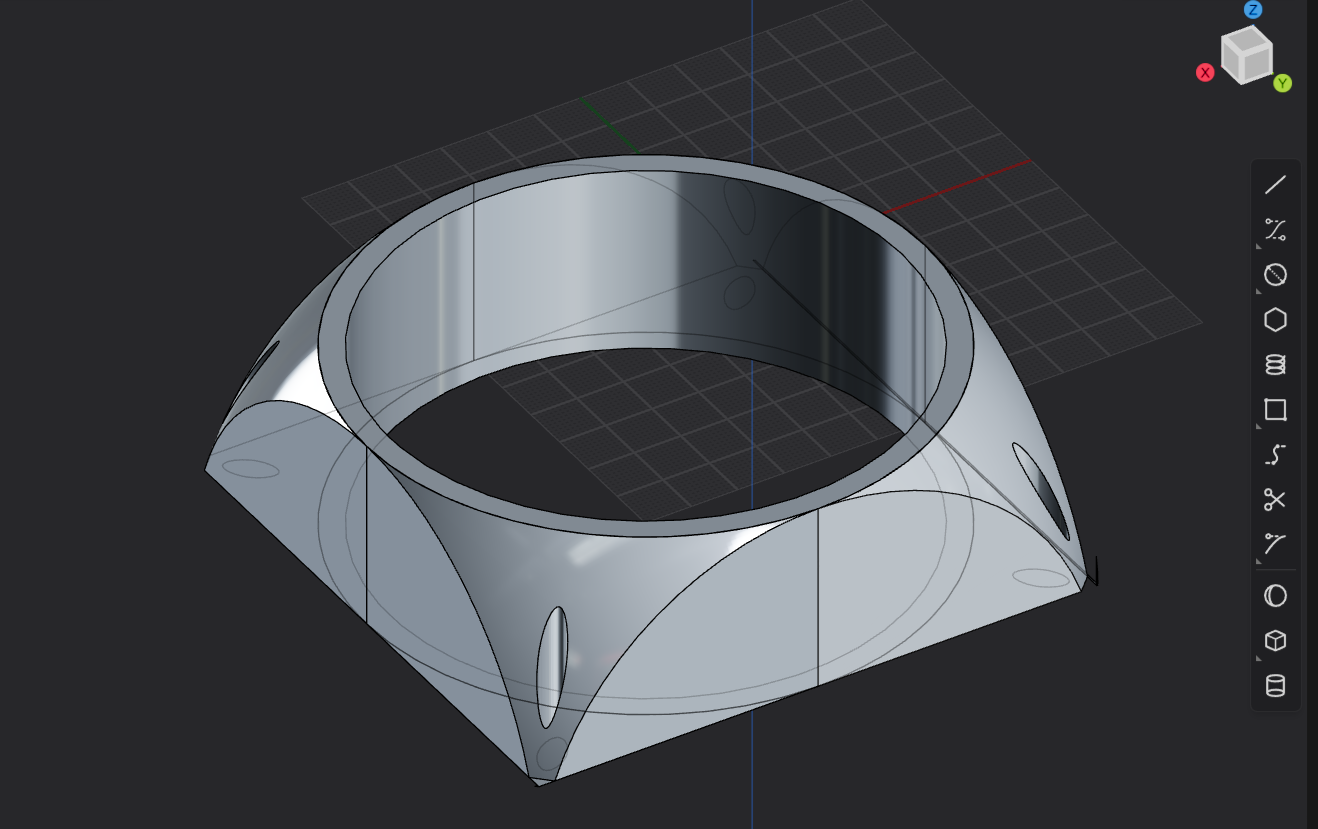This screenshot has width=1318, height=829.
Task: Click the green Y axis on view gizmo
Action: pyautogui.click(x=1282, y=83)
